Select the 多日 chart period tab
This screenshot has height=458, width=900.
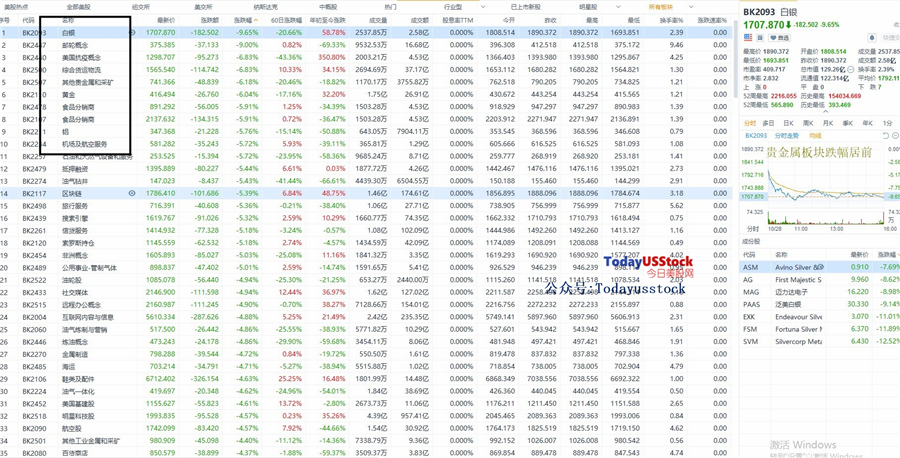(x=769, y=123)
